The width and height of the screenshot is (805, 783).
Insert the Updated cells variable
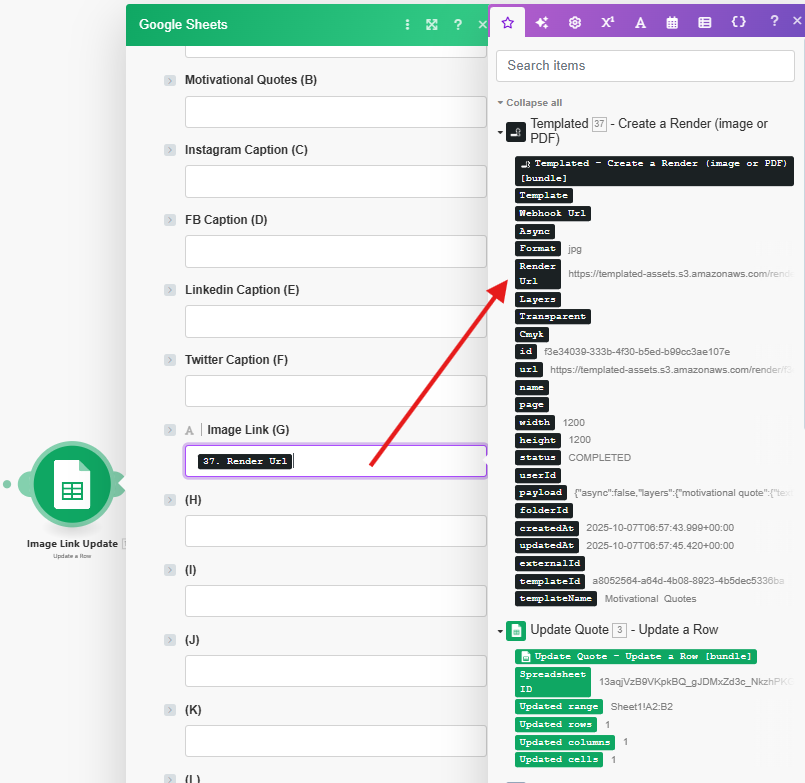coord(559,759)
